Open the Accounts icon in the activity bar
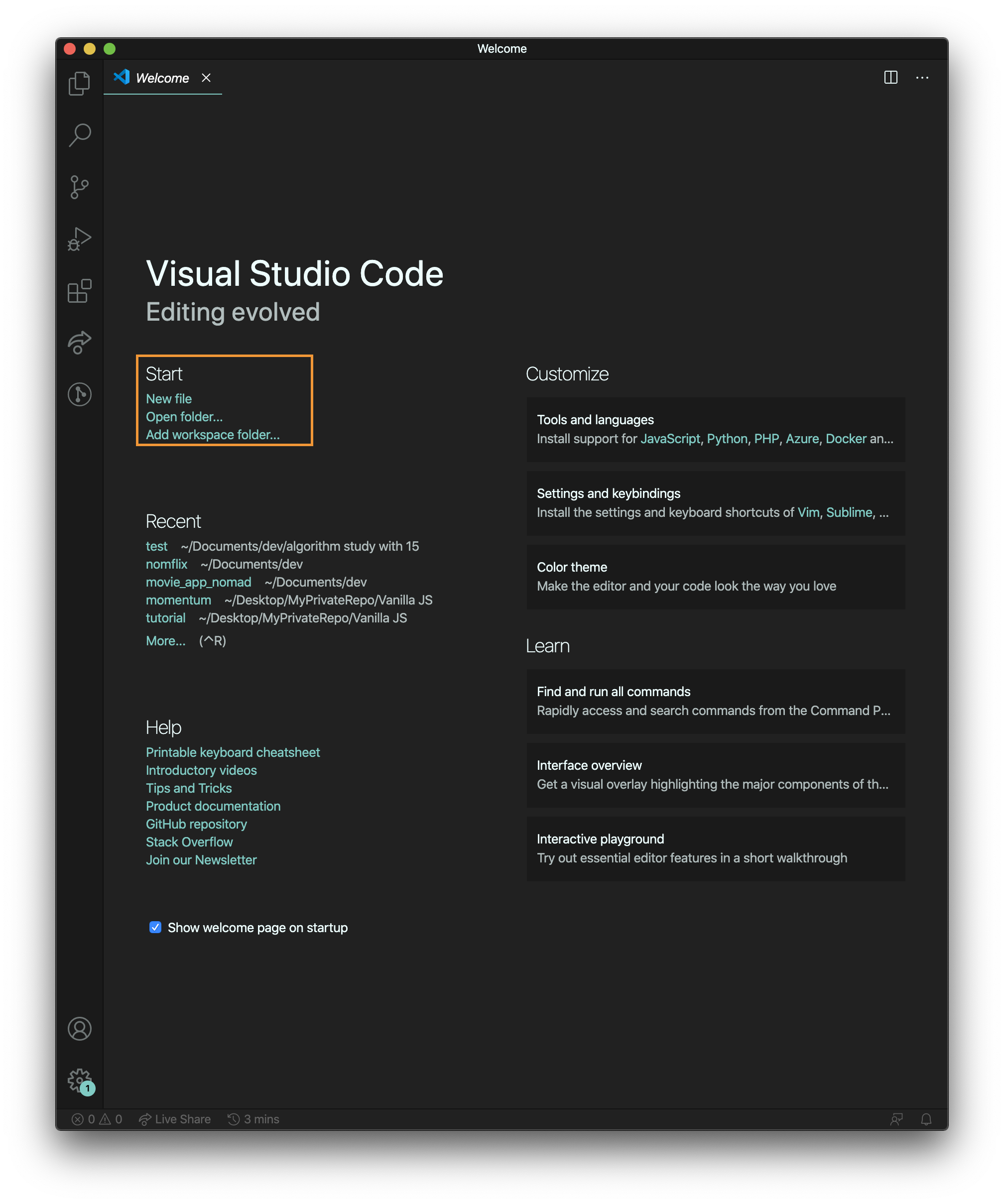 point(79,1029)
